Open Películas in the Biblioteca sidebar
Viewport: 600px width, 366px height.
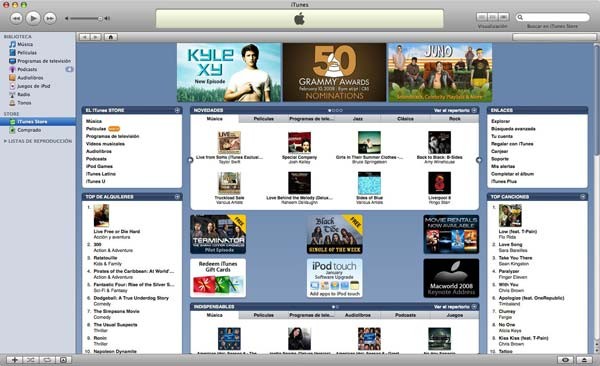[27, 53]
